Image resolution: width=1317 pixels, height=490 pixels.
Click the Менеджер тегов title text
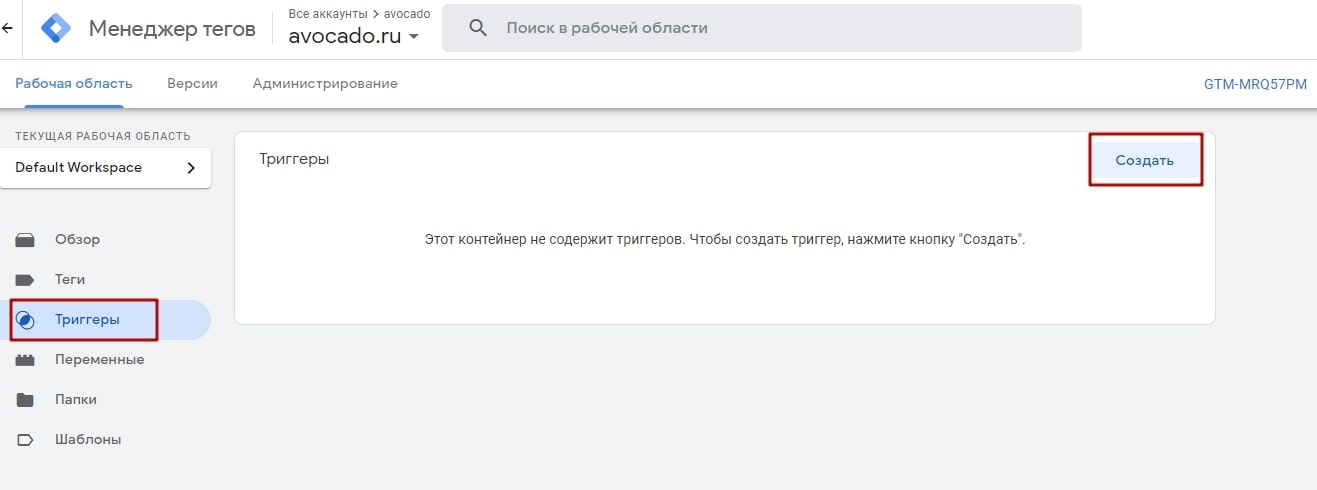pos(174,28)
